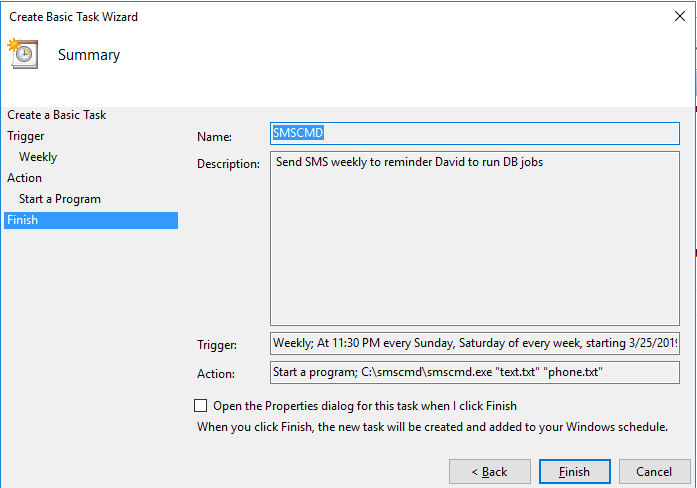This screenshot has width=697, height=488.
Task: Click the wizard title bar text
Action: coord(74,17)
